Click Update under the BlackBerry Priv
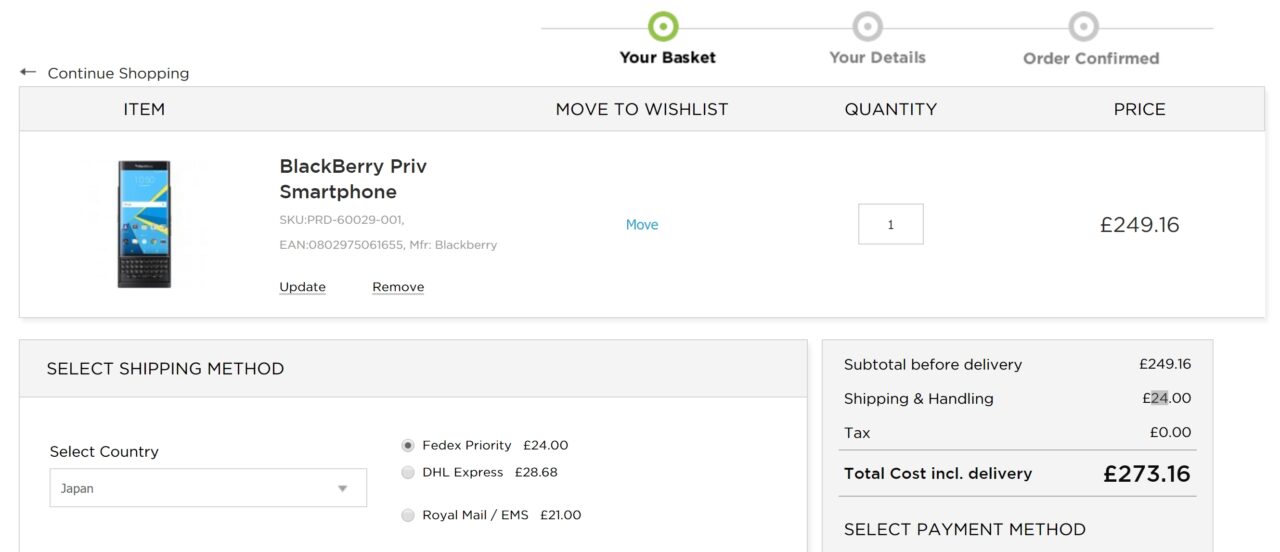The height and width of the screenshot is (552, 1280). 302,287
